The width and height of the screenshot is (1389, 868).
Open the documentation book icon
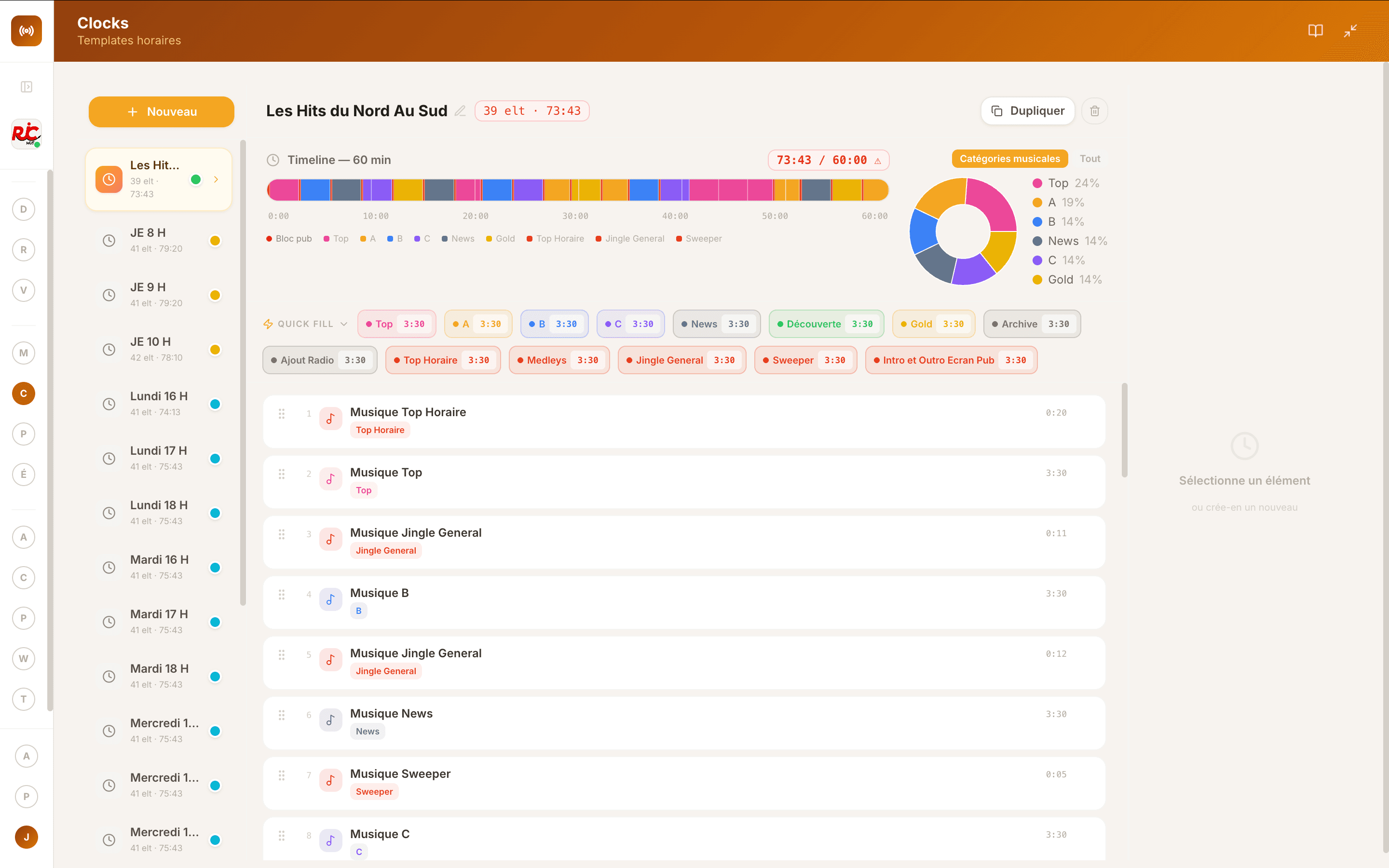pos(1315,31)
